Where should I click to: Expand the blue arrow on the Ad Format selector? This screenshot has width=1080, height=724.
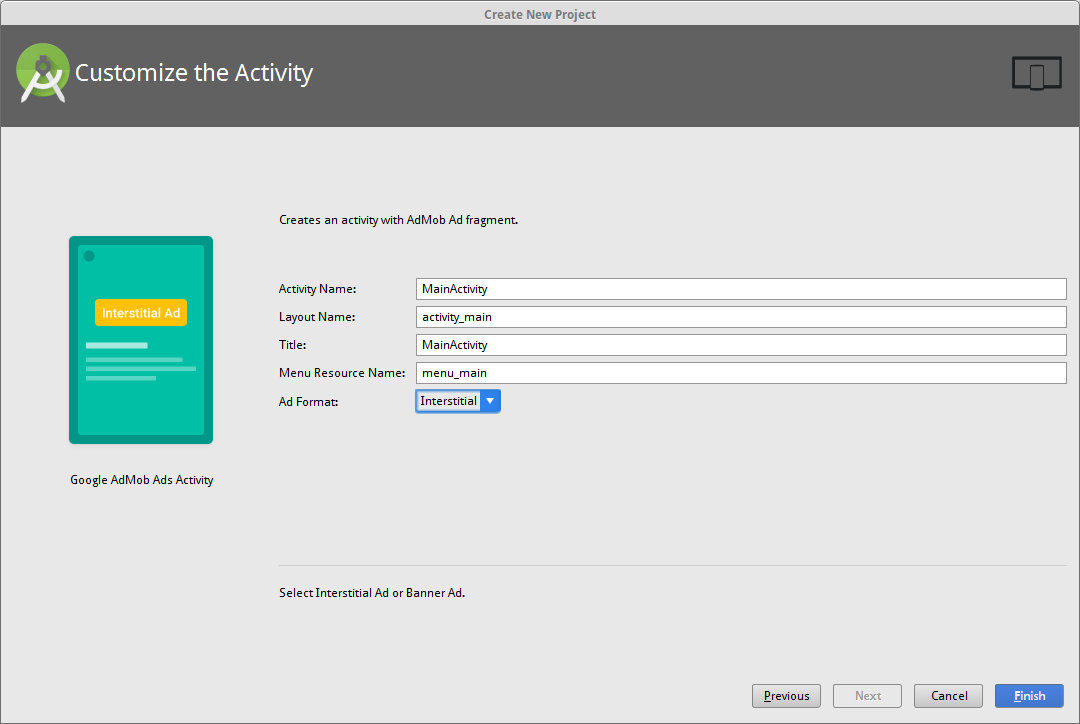tap(490, 400)
